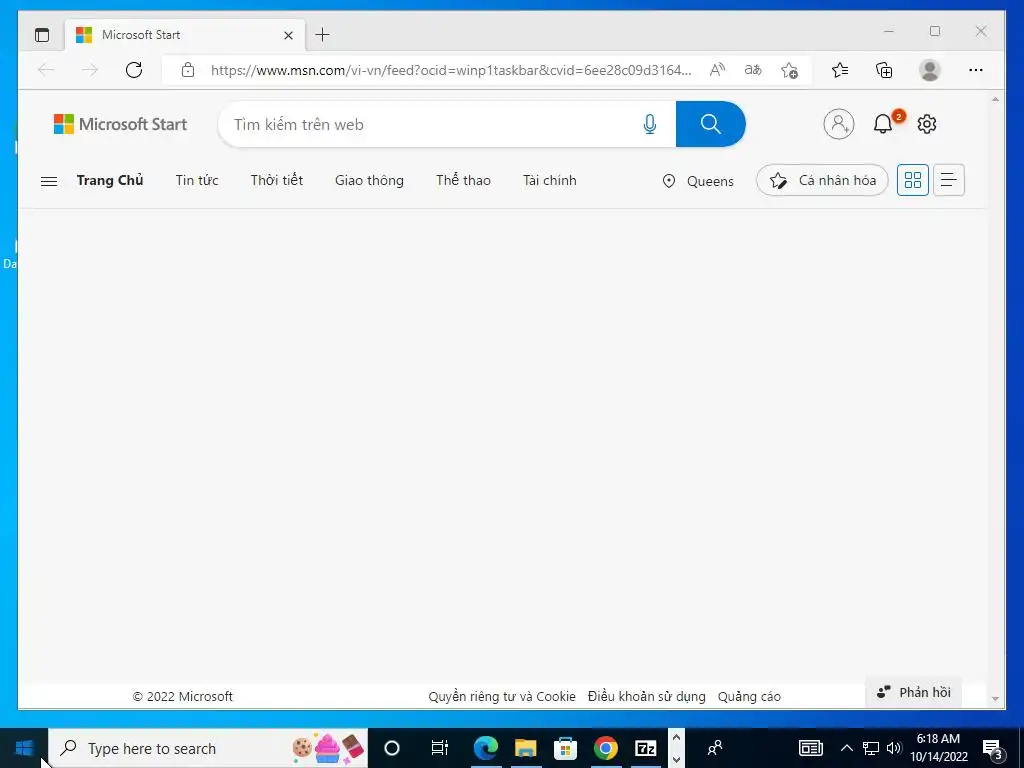Open Điều khoản sử dụng link
Image resolution: width=1024 pixels, height=768 pixels.
647,696
